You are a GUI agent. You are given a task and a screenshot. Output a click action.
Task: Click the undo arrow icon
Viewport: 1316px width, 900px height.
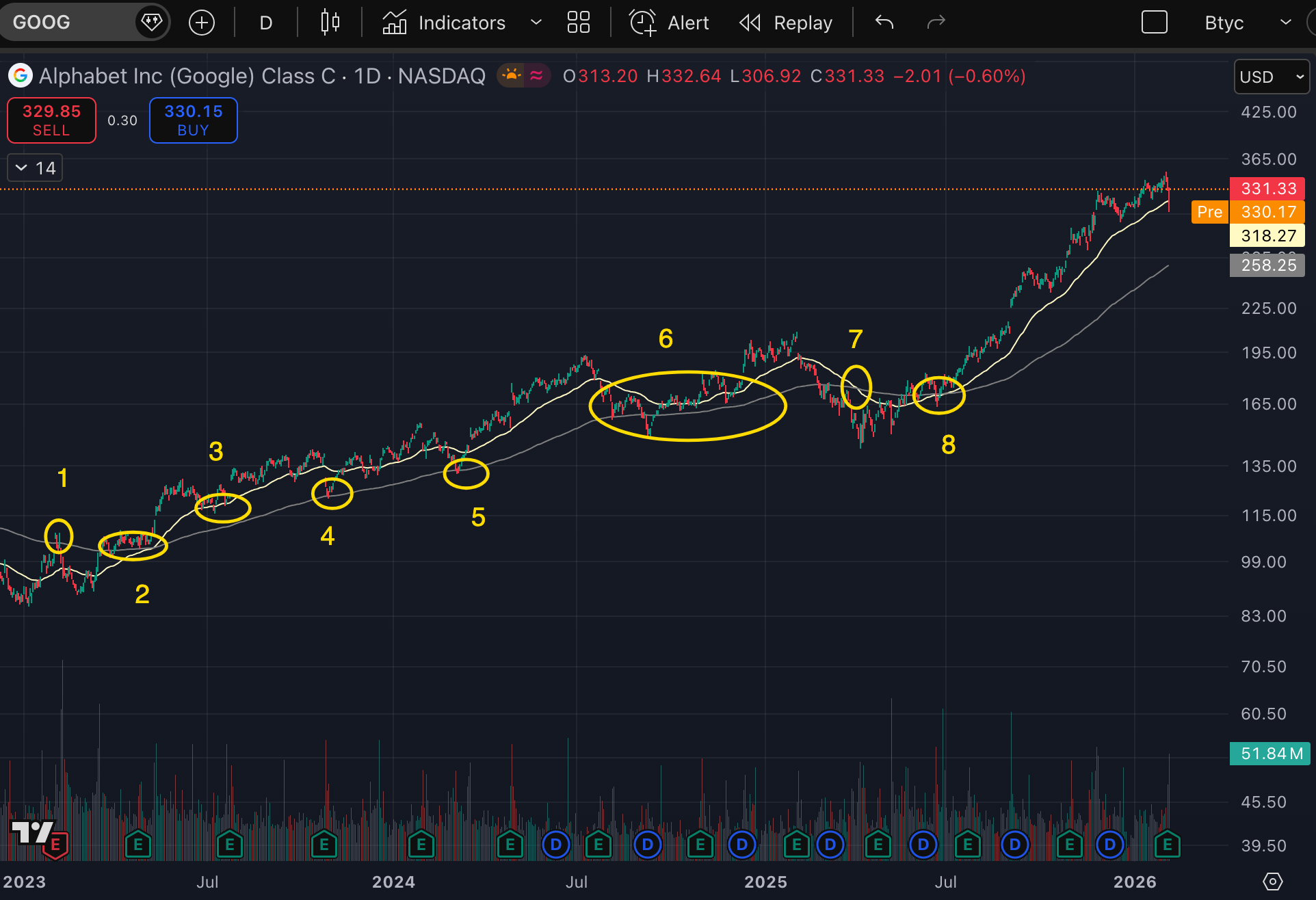click(884, 23)
